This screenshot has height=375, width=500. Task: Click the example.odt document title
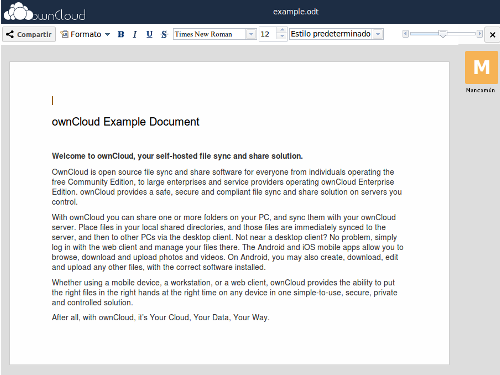(296, 12)
